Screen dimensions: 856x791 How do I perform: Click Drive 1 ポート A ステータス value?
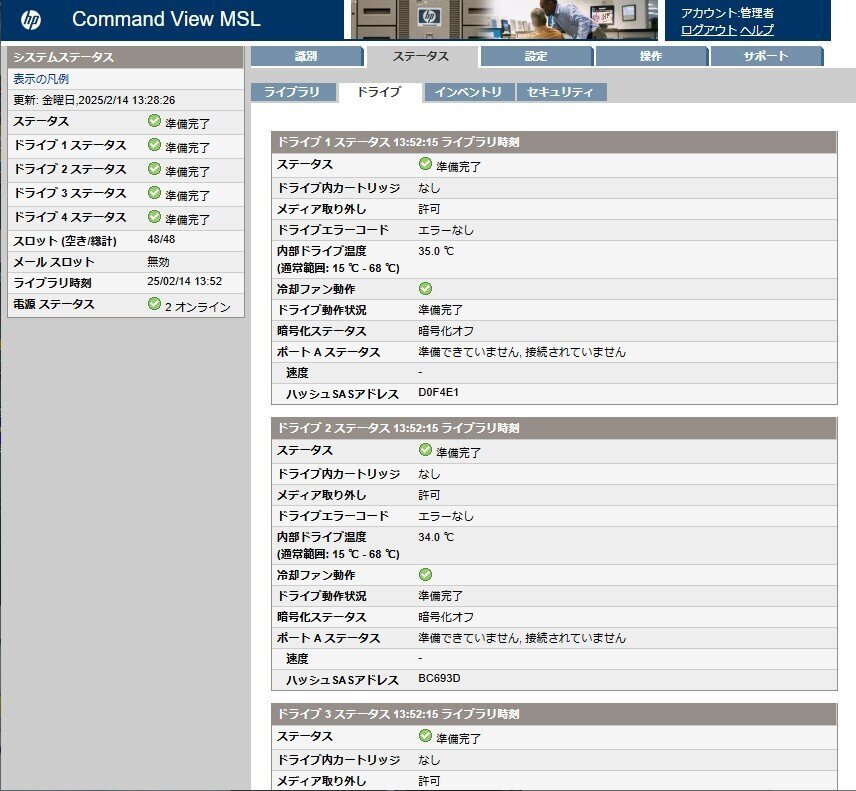[x=522, y=352]
